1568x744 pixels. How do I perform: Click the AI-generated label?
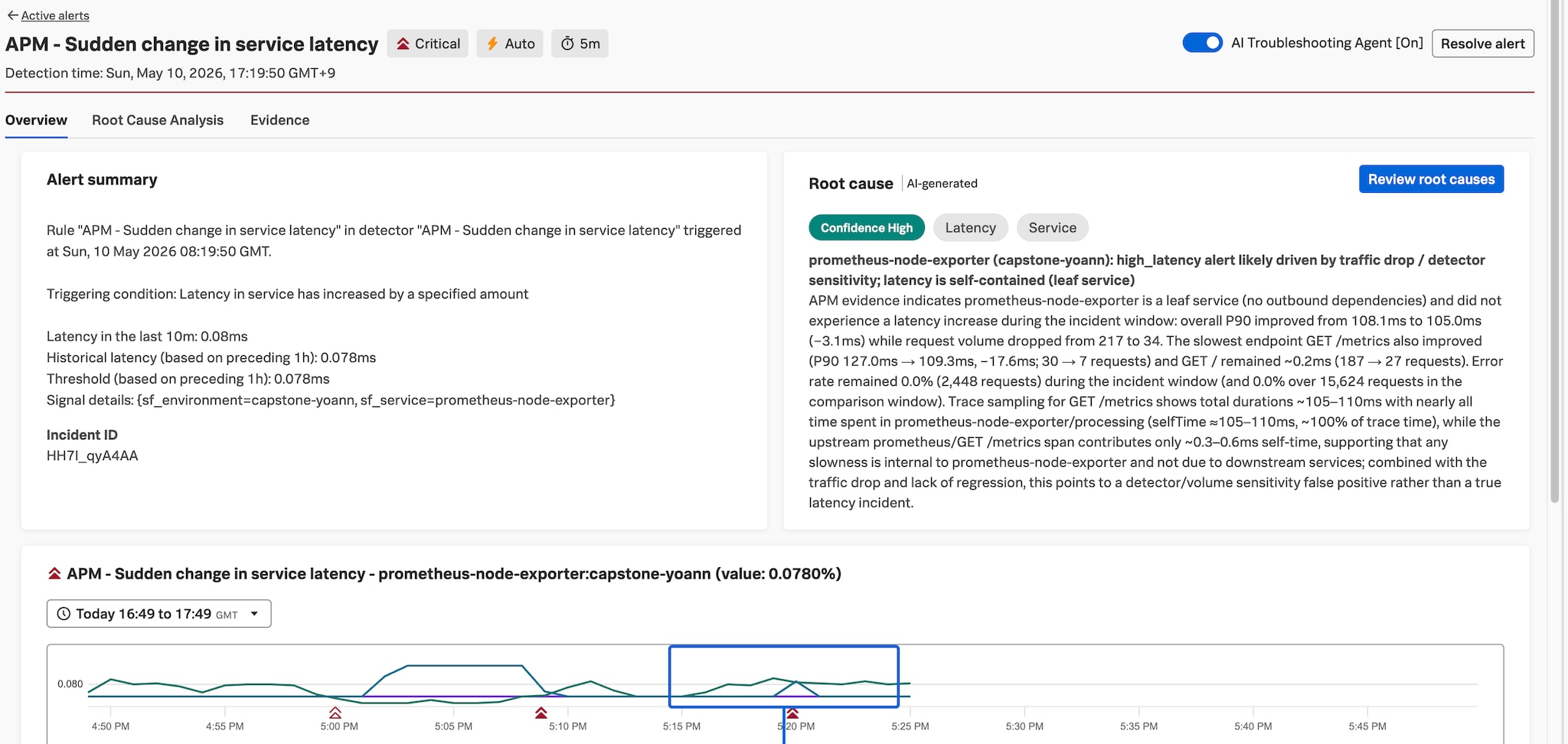(x=942, y=184)
